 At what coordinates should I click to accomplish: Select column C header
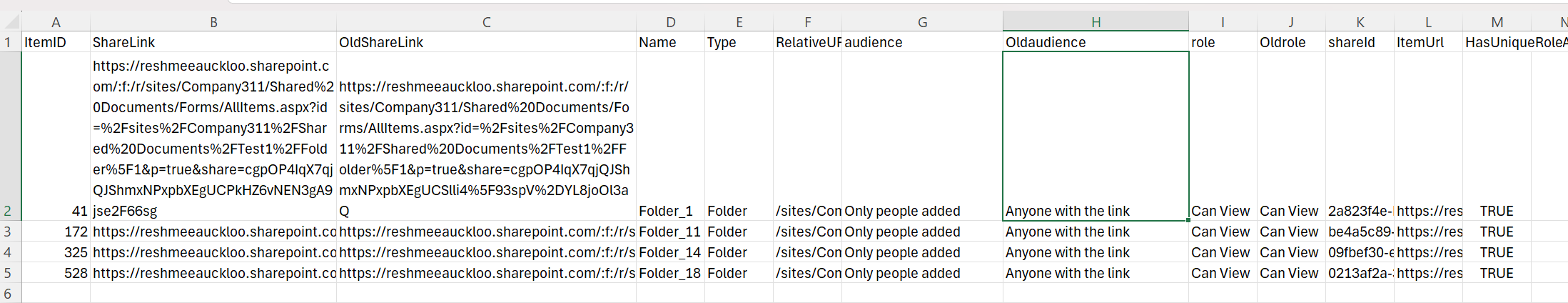[486, 21]
